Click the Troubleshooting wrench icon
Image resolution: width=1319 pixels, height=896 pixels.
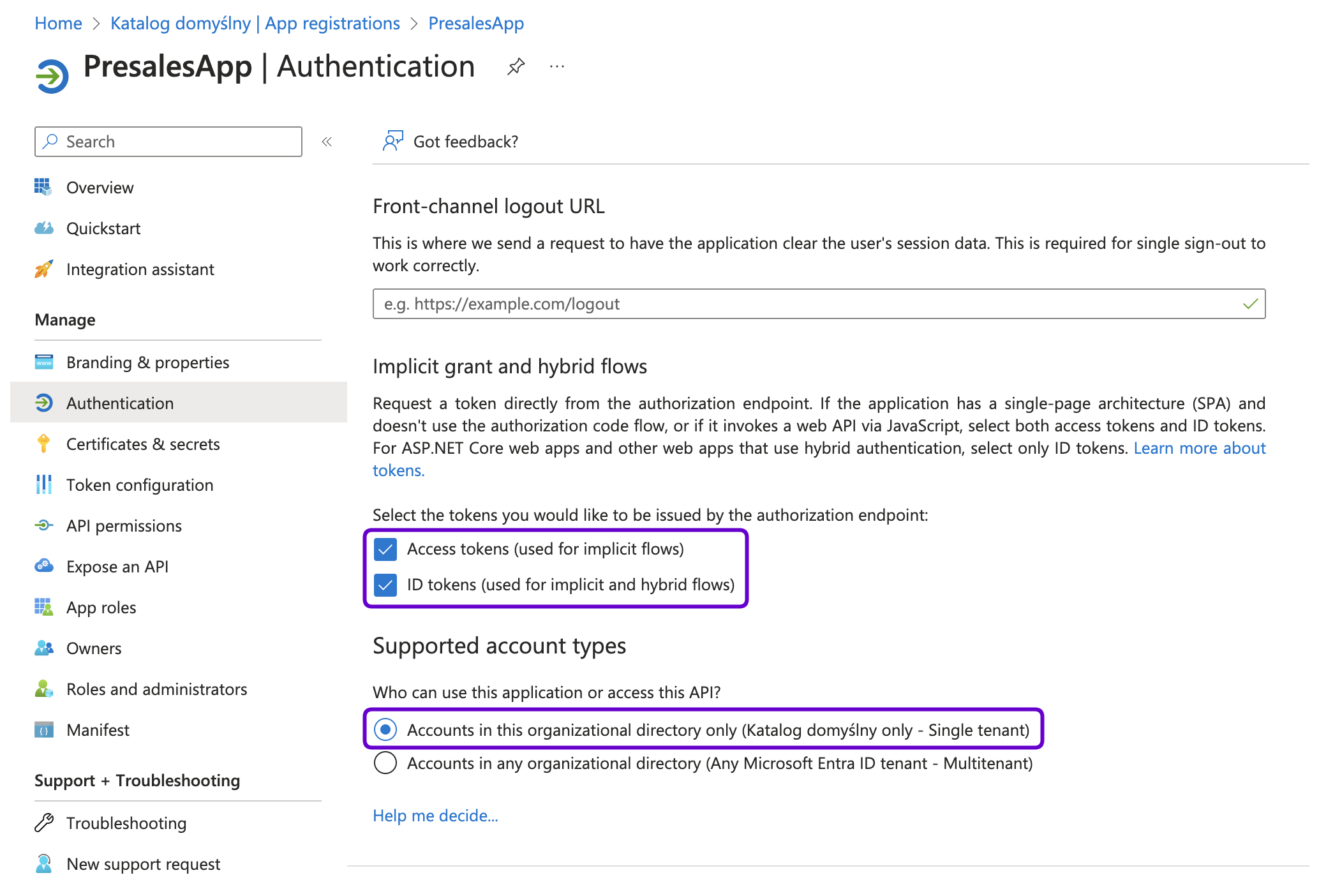[x=43, y=823]
